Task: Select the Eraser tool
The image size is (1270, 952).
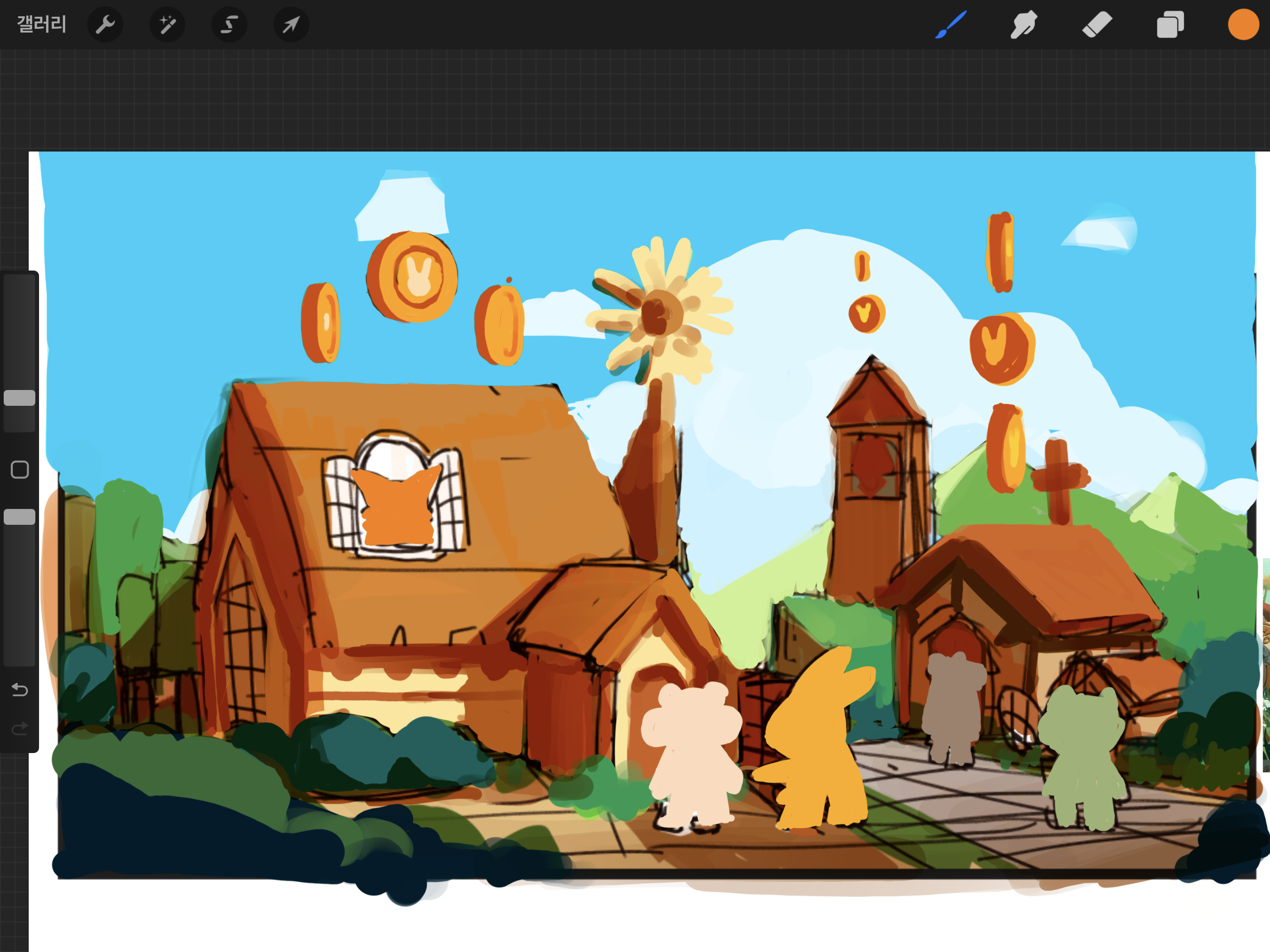Action: (1097, 25)
